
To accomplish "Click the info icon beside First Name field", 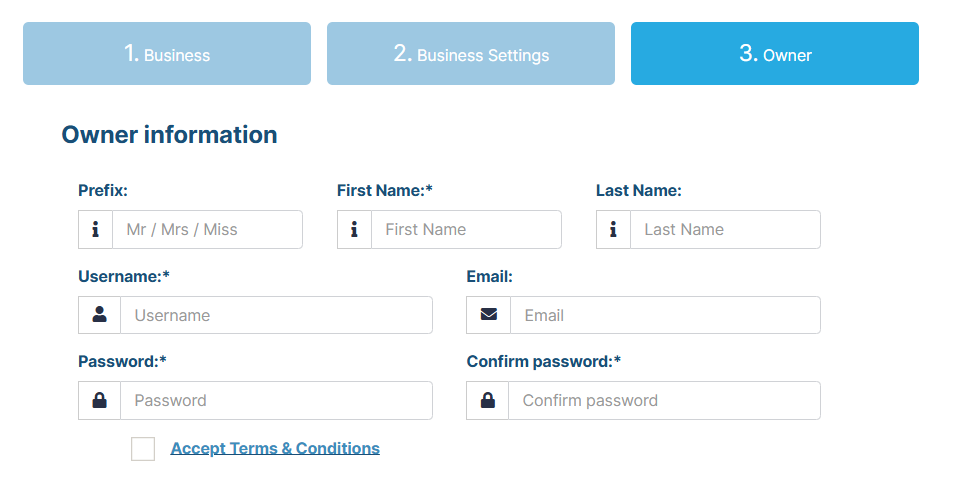I will click(x=355, y=230).
